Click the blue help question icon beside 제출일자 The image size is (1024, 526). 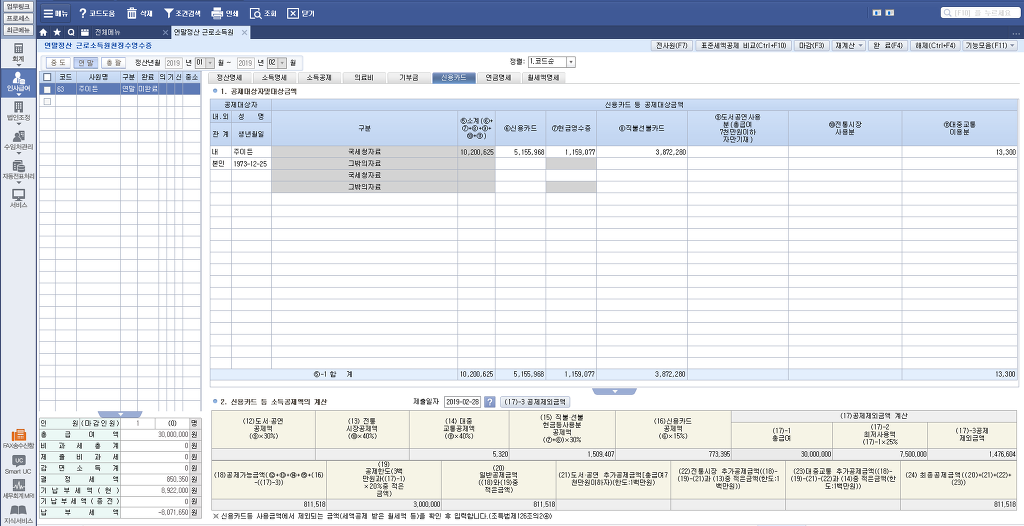tap(490, 401)
